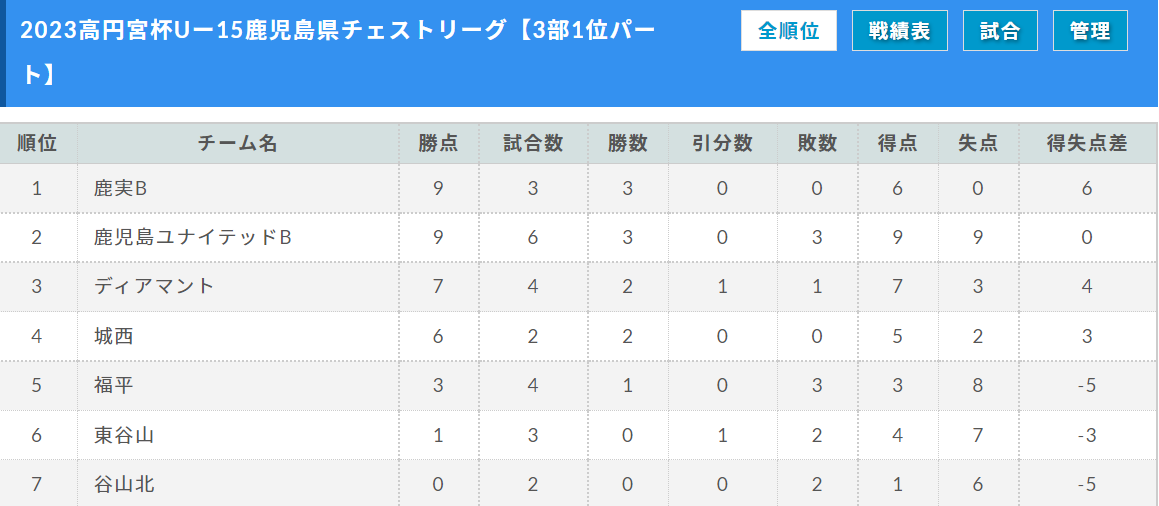The image size is (1159, 506).
Task: Click the 得失点差 column header
Action: tap(1087, 143)
